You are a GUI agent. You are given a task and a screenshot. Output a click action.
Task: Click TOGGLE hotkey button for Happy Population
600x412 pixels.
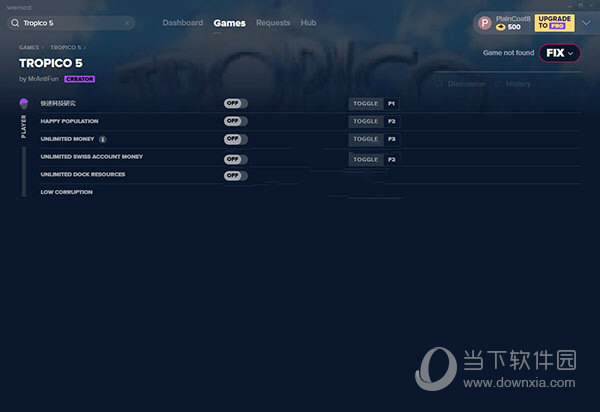point(366,122)
